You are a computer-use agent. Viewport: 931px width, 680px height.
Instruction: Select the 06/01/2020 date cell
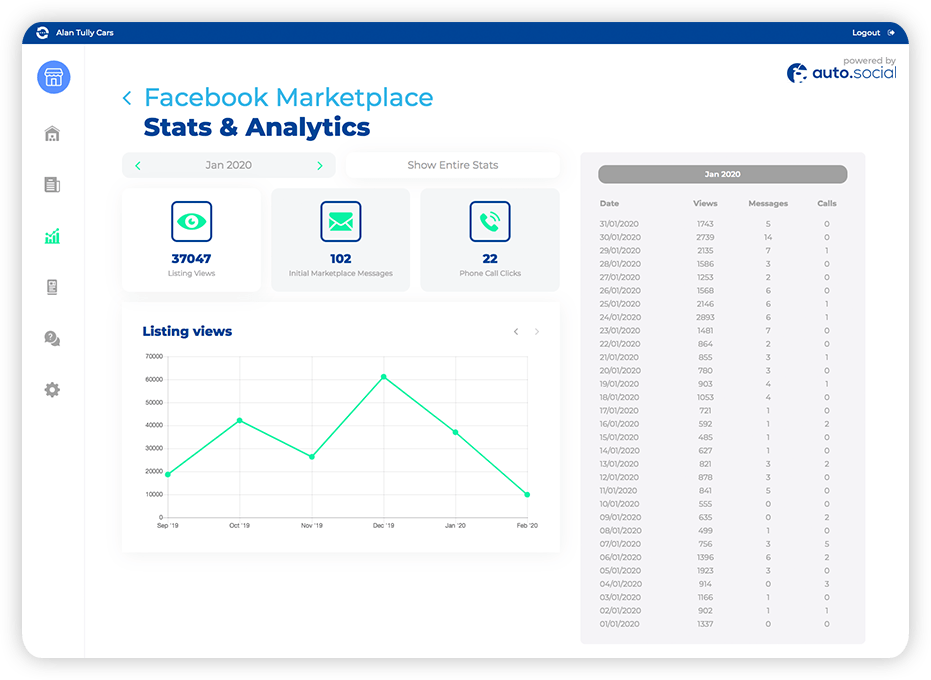[620, 557]
